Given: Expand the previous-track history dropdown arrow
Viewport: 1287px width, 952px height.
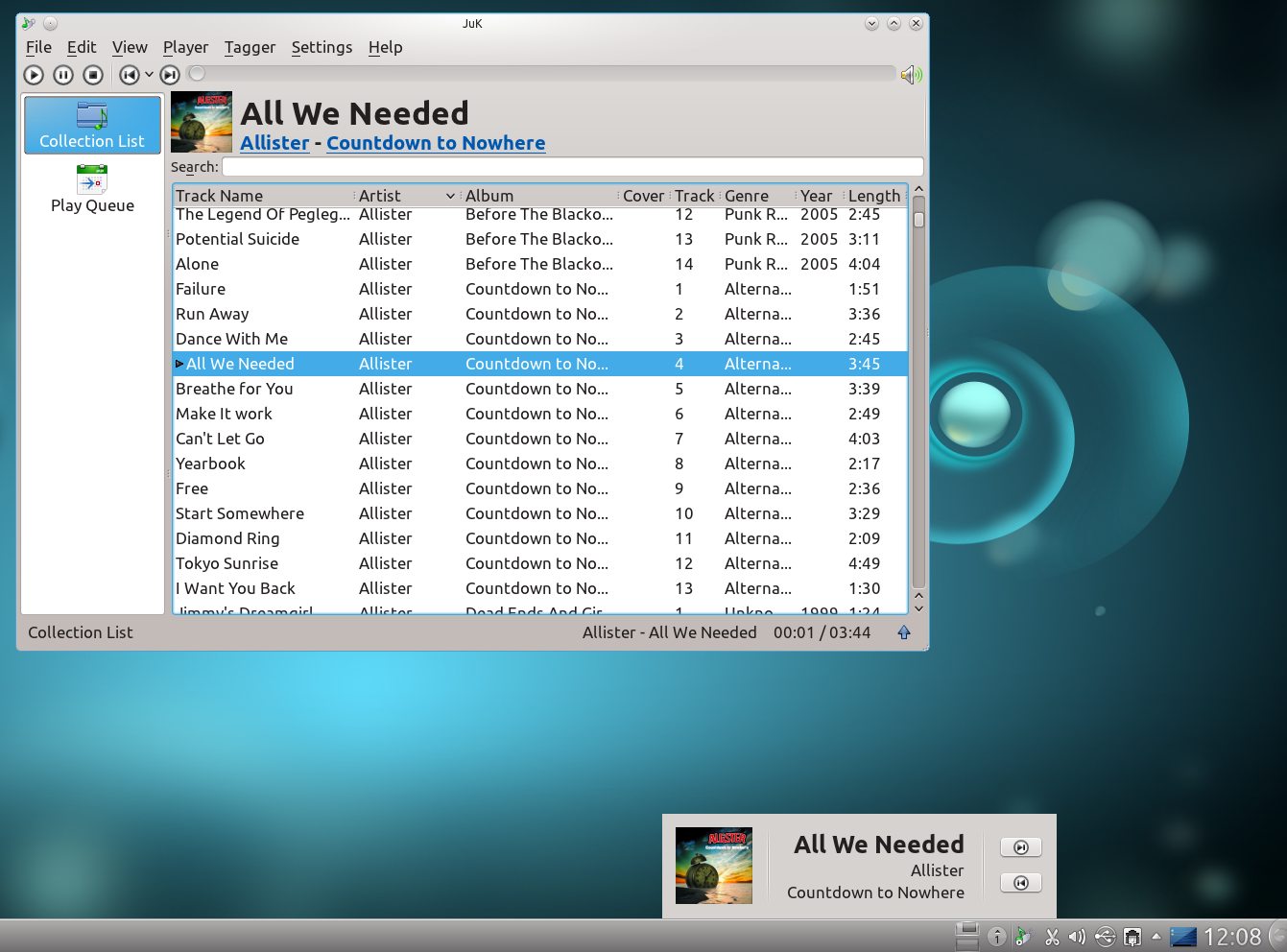Looking at the screenshot, I should pos(149,75).
